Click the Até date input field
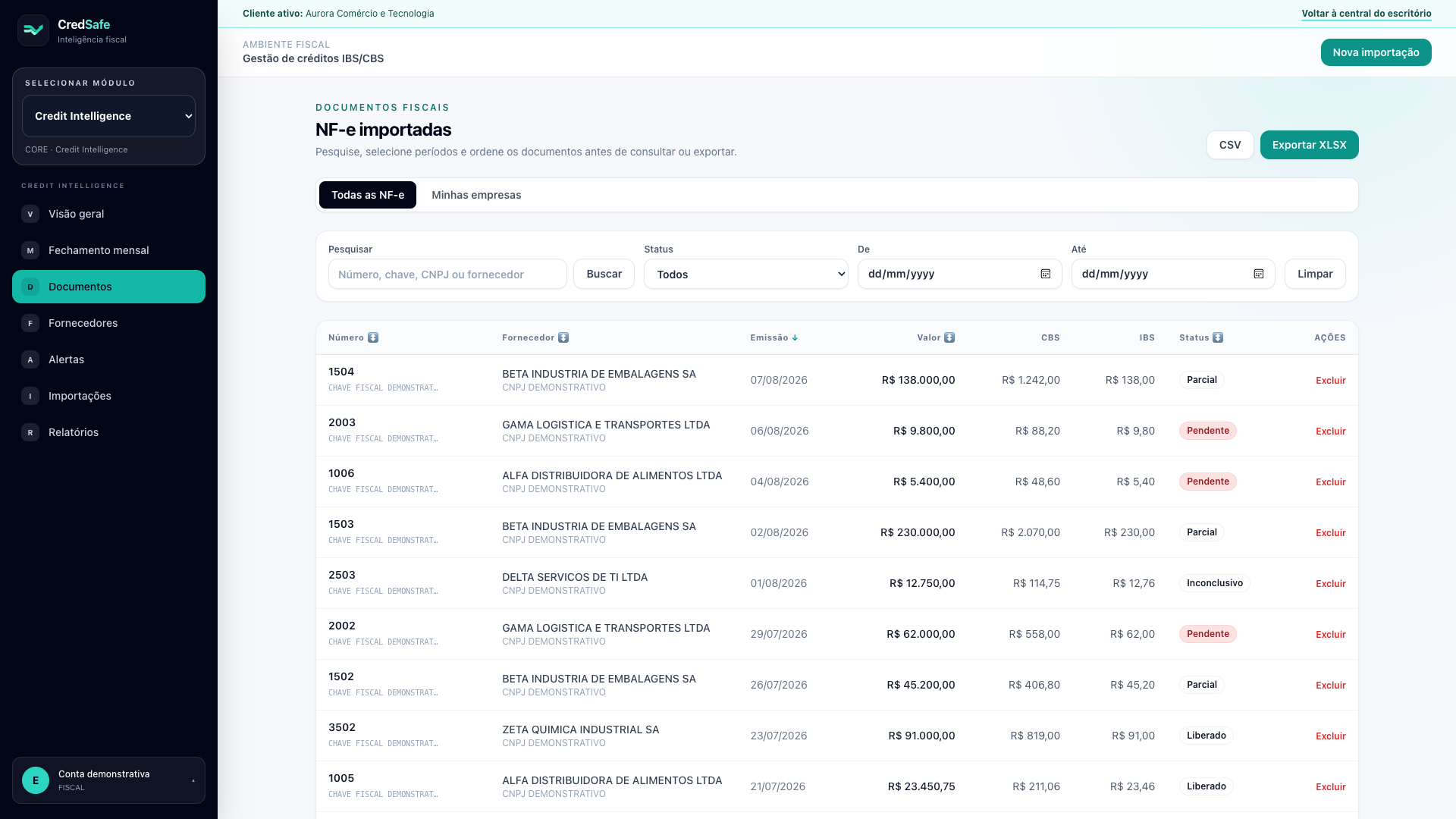Screen dimensions: 1456x819 pyautogui.click(x=1172, y=274)
